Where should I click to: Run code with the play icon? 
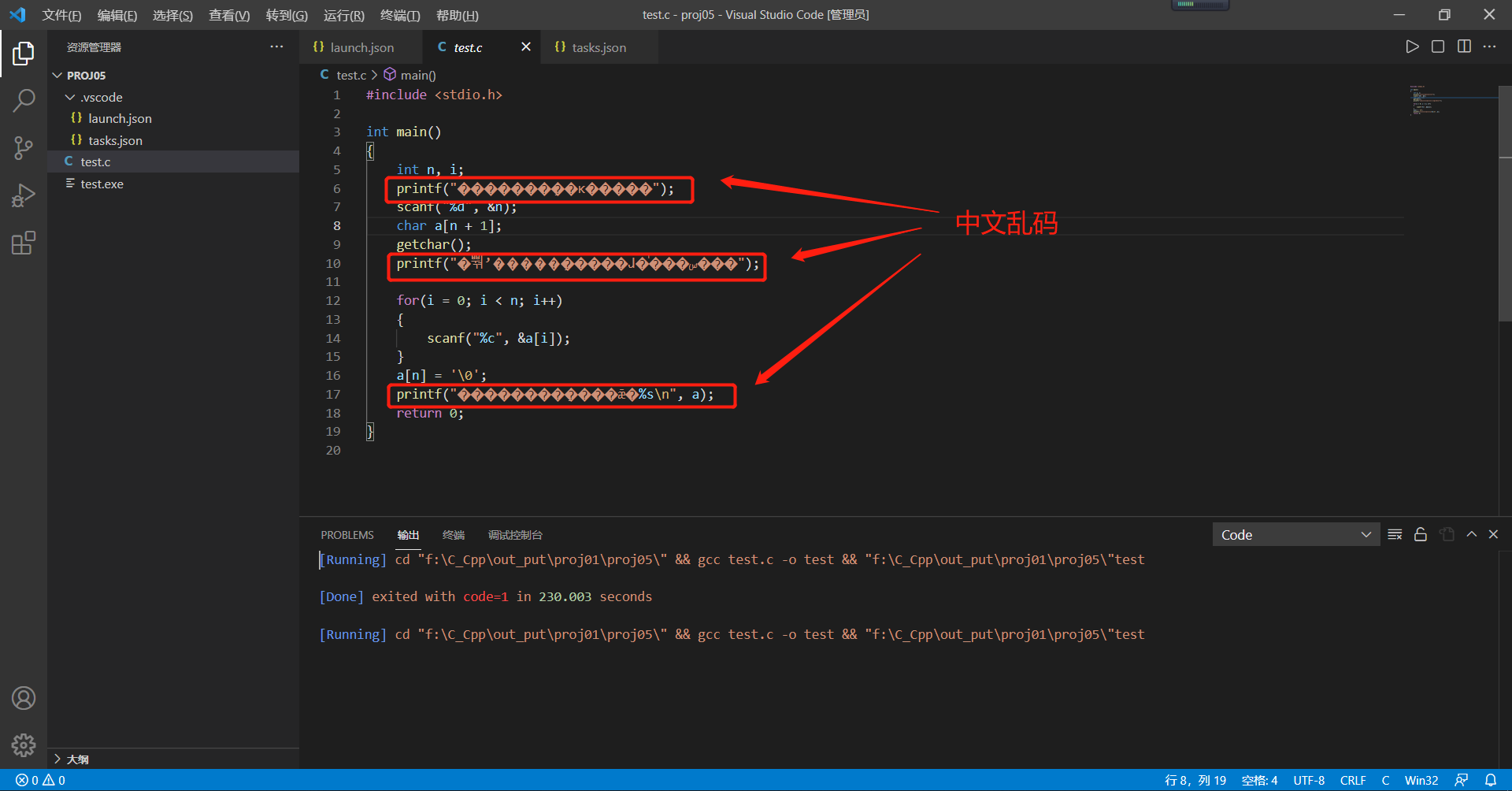tap(1412, 46)
